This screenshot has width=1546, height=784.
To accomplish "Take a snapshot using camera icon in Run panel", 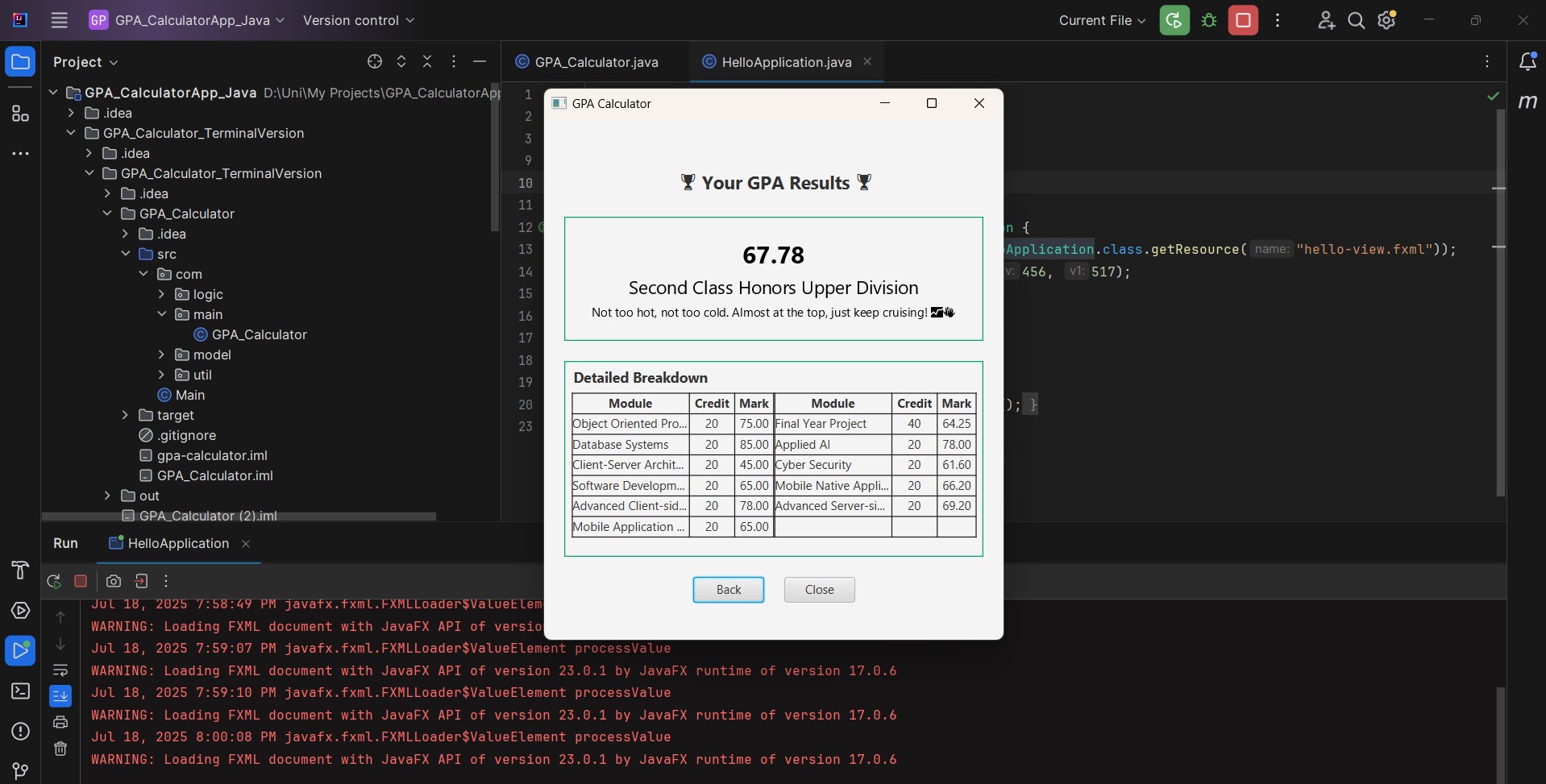I will [114, 581].
